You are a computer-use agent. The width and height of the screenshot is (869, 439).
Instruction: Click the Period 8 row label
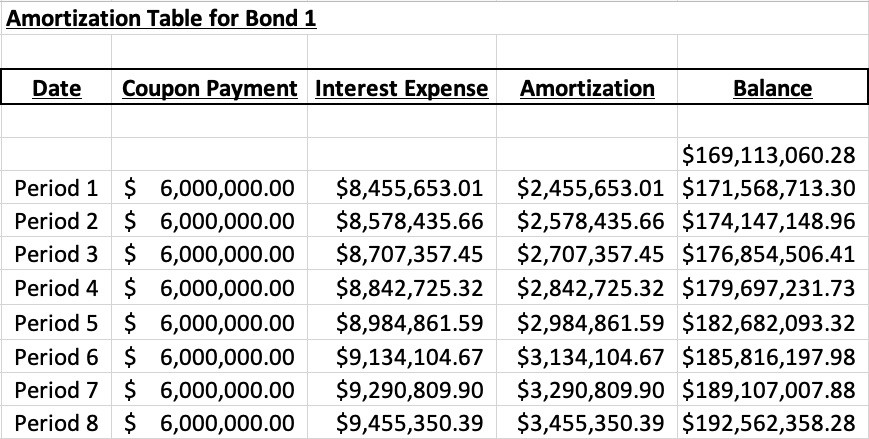(x=57, y=422)
